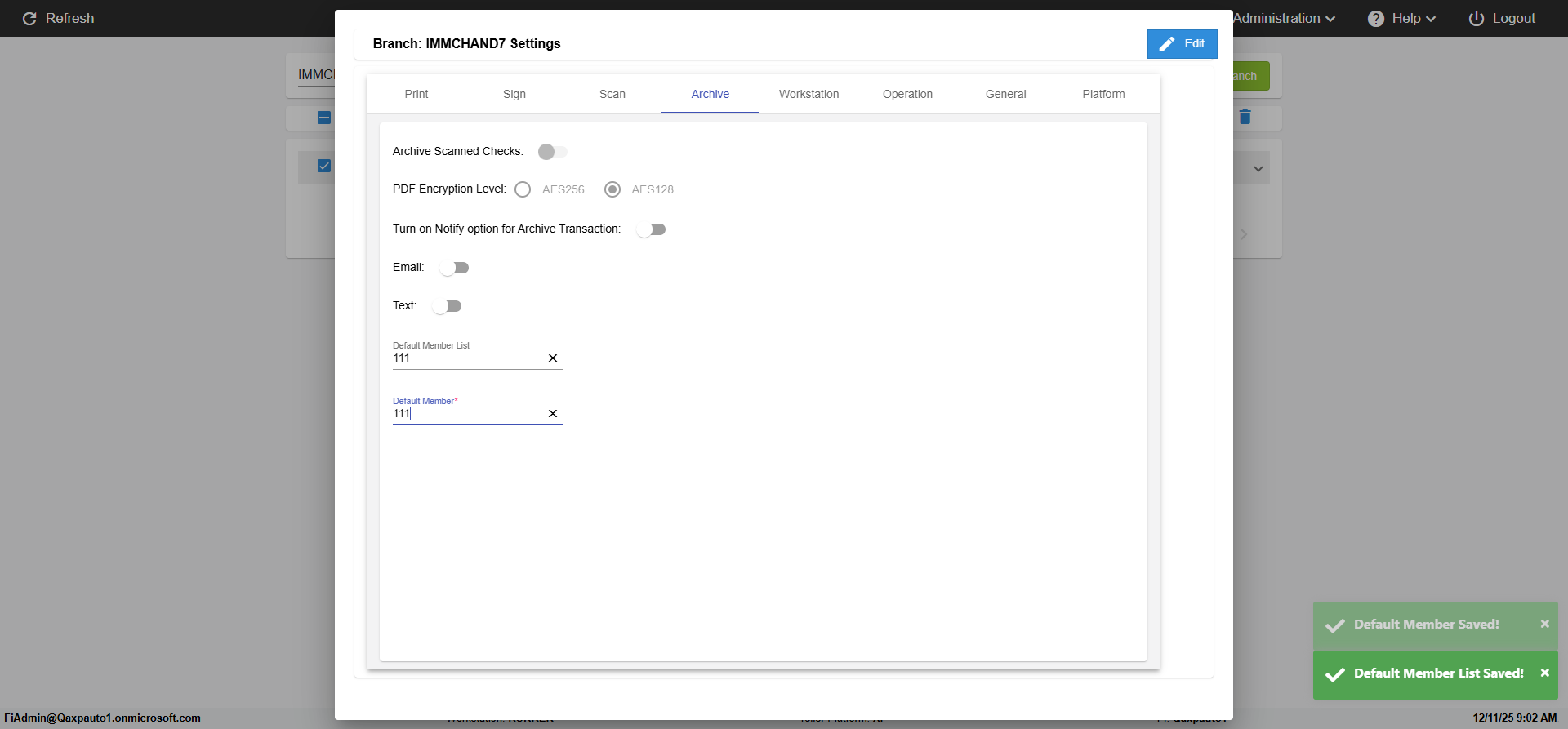Switch to the Print tab
This screenshot has height=729, width=1568.
click(x=416, y=94)
